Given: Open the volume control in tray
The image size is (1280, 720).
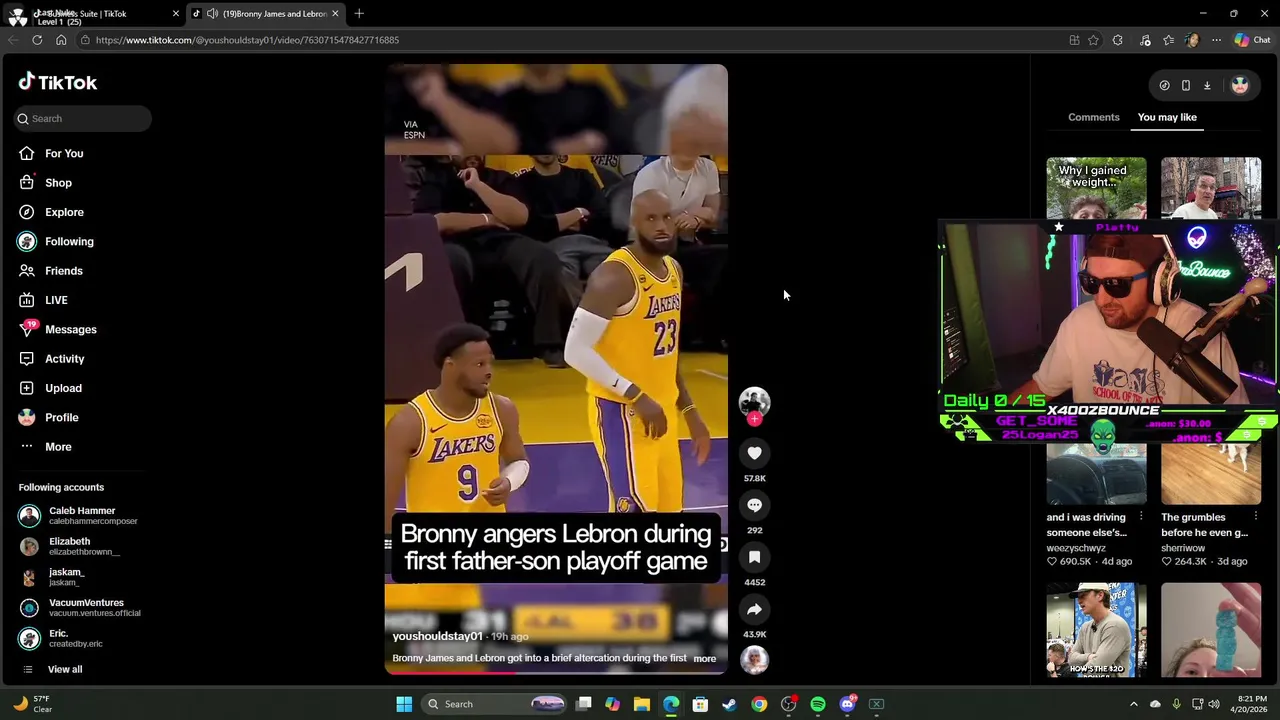Looking at the screenshot, I should pyautogui.click(x=1212, y=704).
